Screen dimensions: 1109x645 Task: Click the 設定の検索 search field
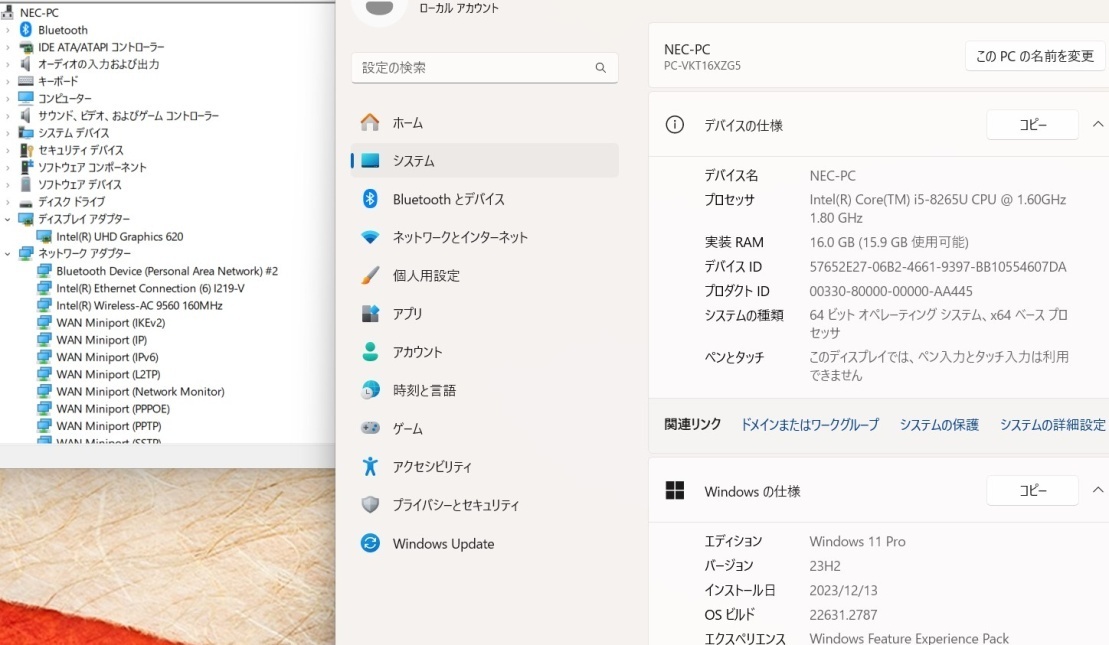pyautogui.click(x=484, y=68)
